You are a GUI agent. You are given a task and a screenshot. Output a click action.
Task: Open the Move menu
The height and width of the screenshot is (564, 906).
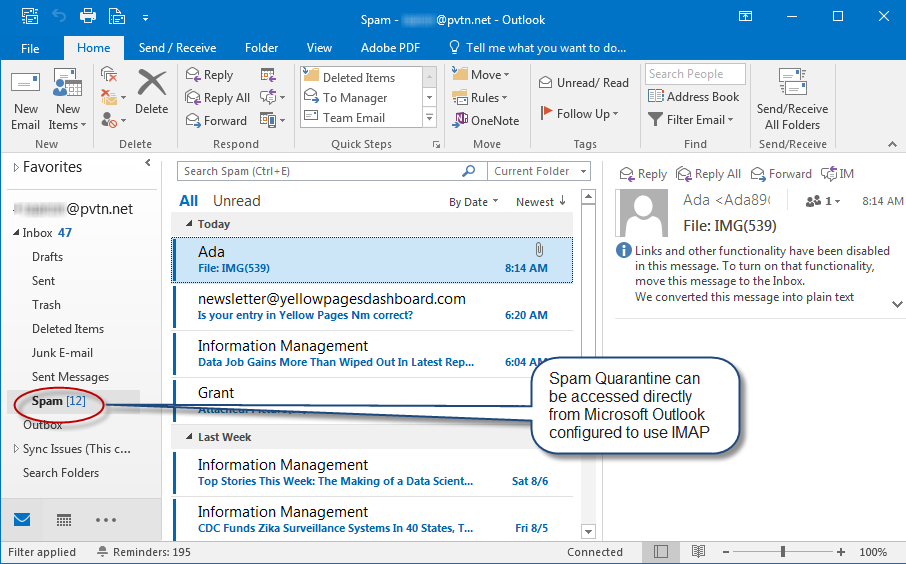(481, 75)
